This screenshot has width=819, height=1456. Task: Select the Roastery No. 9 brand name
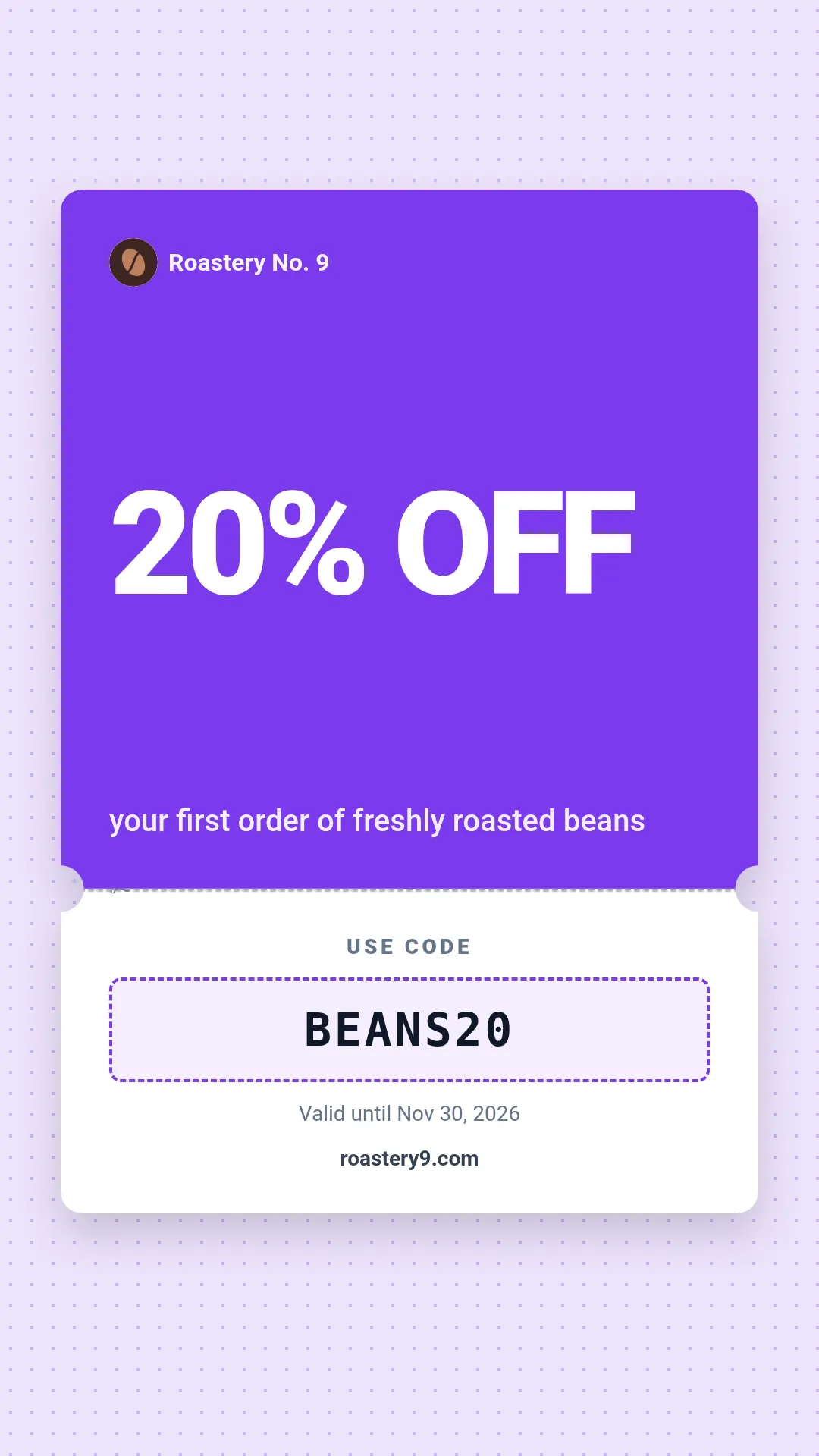249,262
